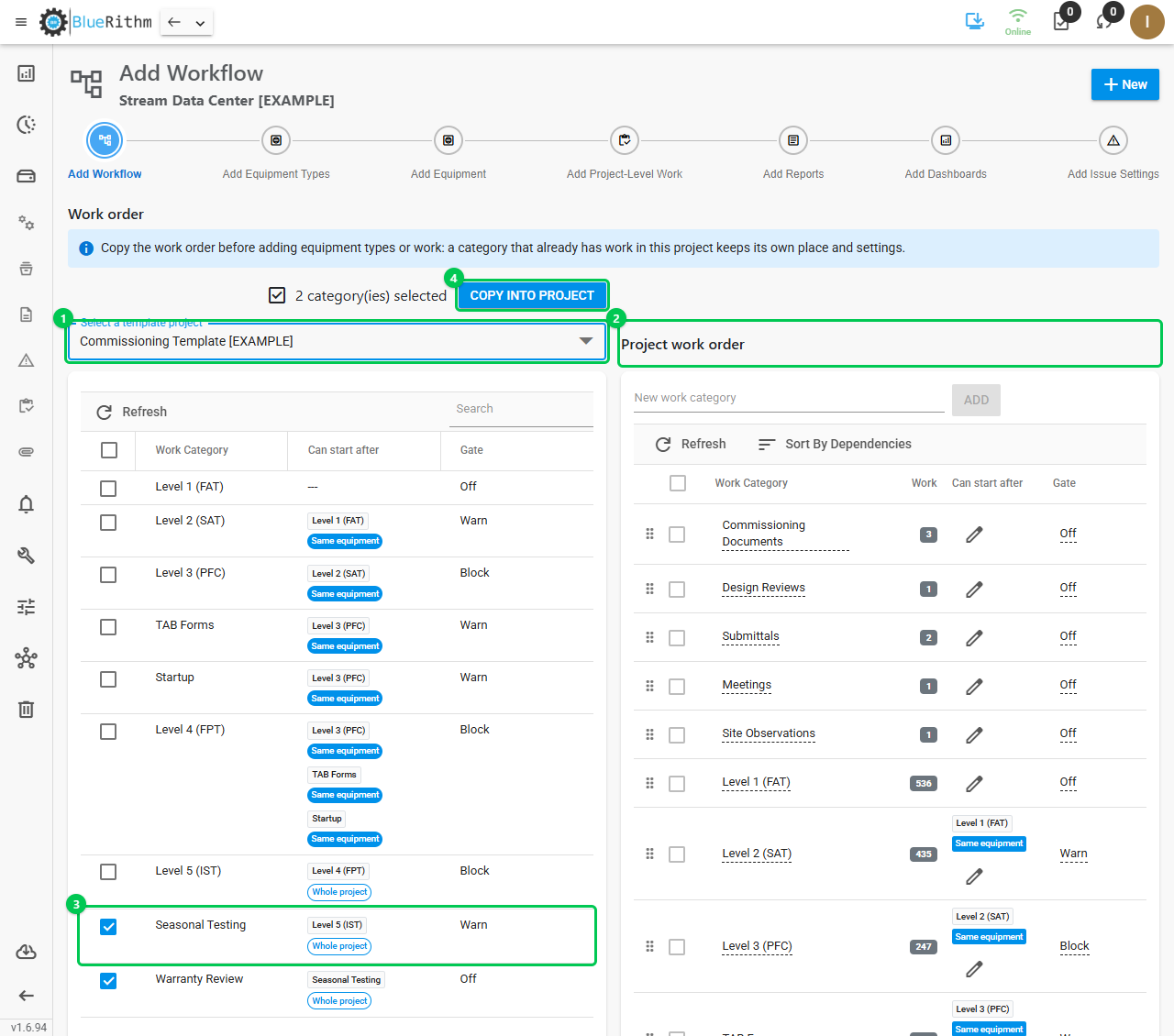Click the wrench tools icon in sidebar
This screenshot has width=1174, height=1036.
pyautogui.click(x=26, y=555)
